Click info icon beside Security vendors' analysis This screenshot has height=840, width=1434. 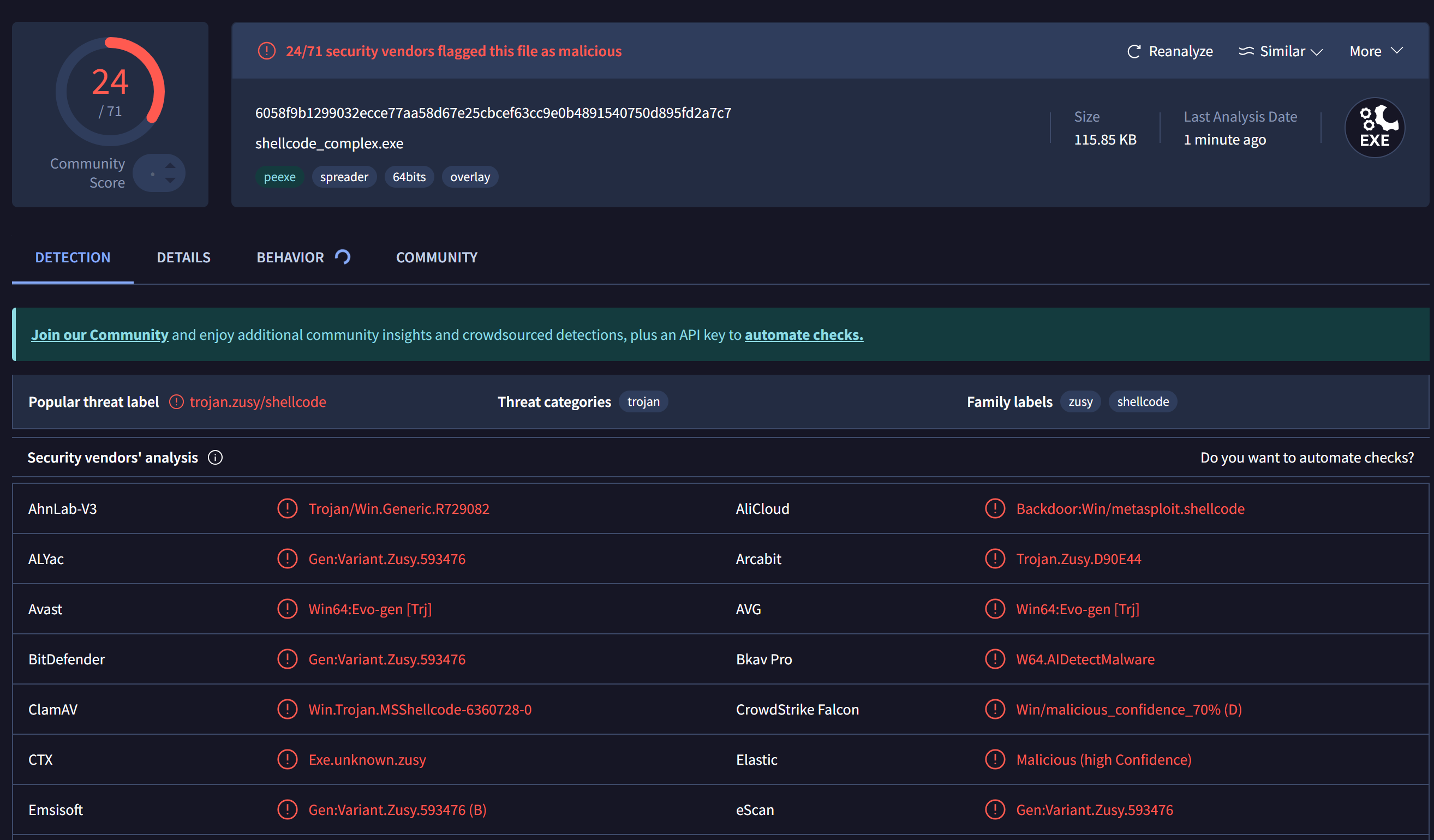(x=215, y=458)
